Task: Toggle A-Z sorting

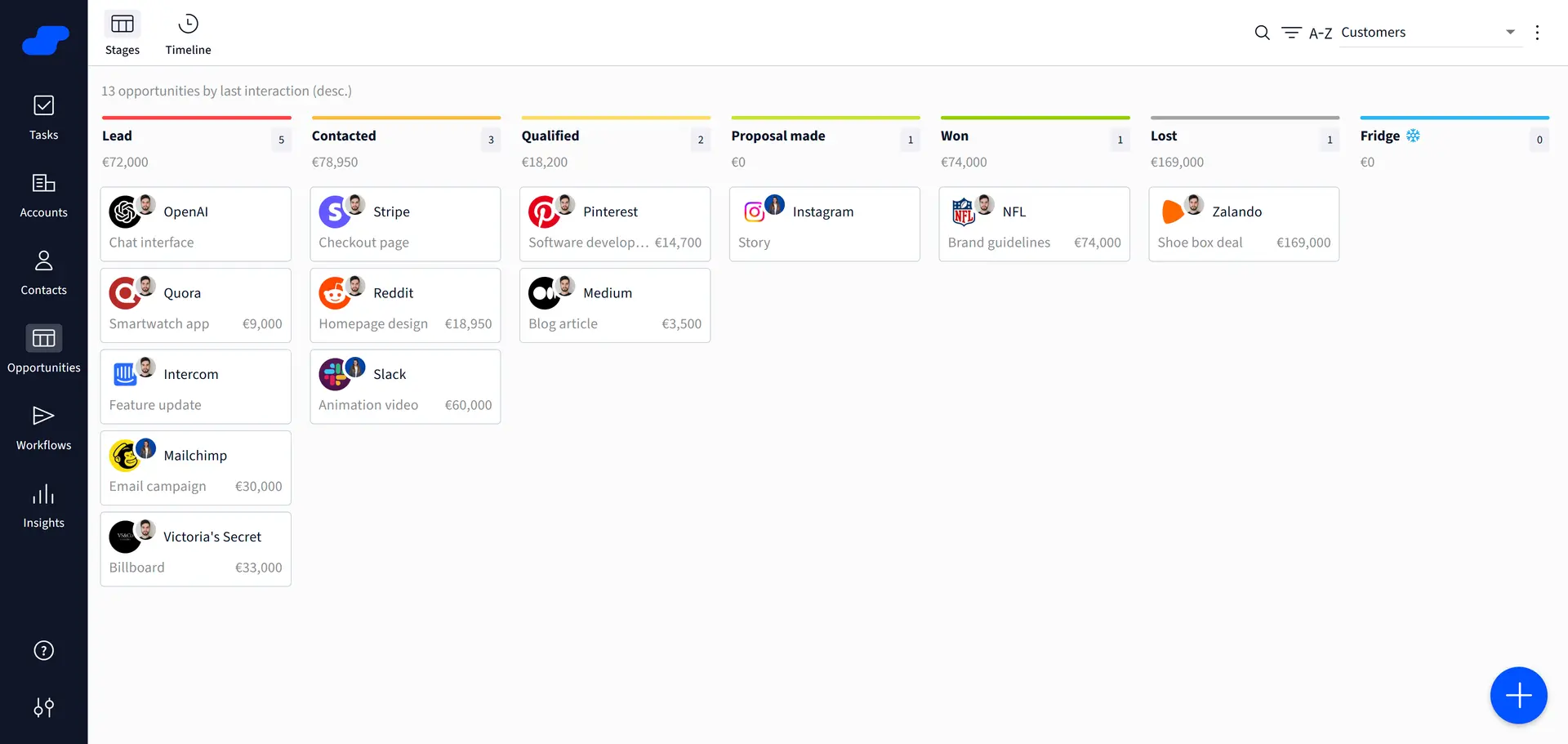Action: click(x=1320, y=33)
